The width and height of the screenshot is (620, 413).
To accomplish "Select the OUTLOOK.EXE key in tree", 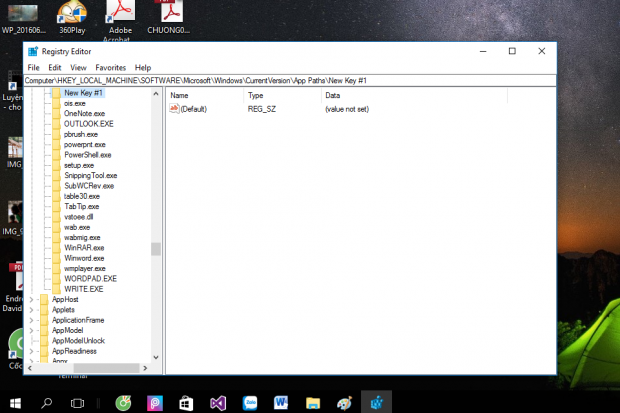I will [88, 123].
